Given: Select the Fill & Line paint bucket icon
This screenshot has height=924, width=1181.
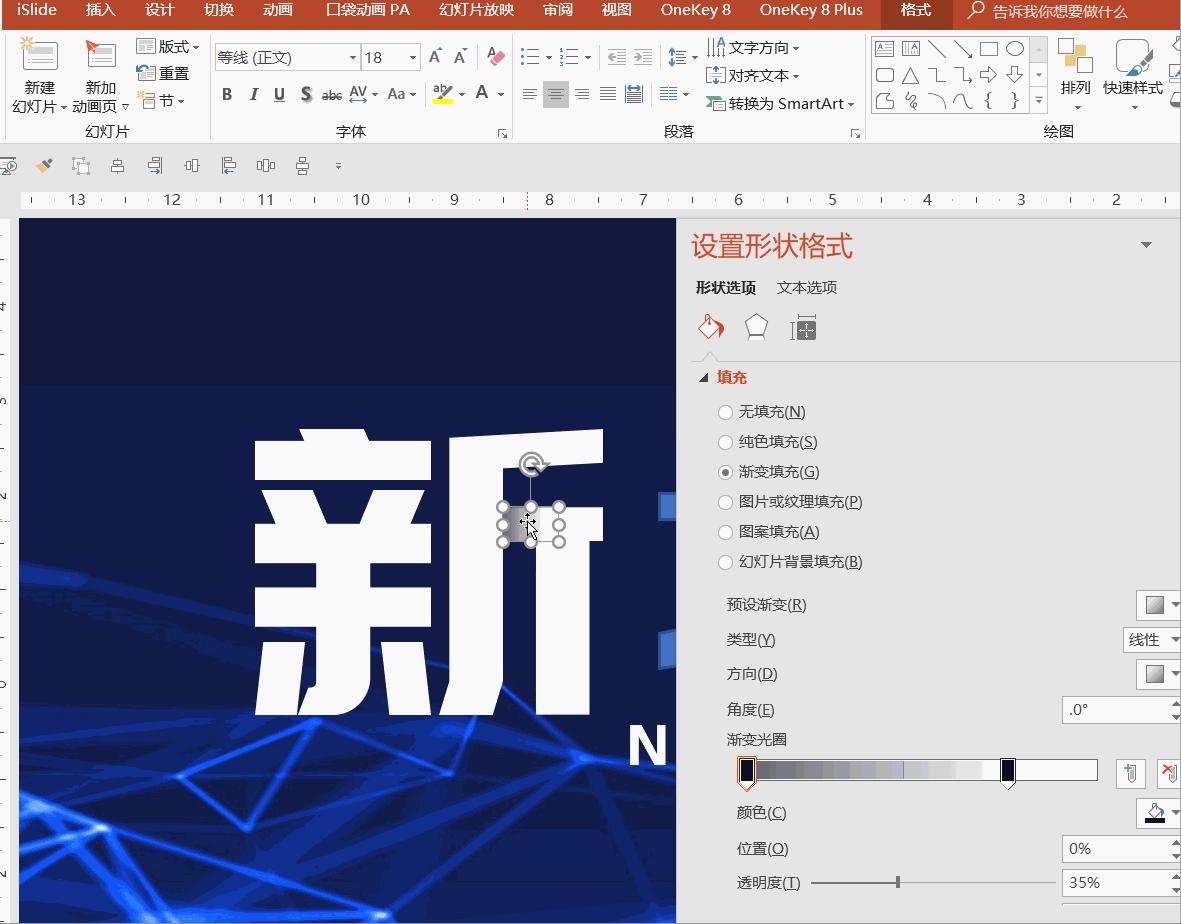Looking at the screenshot, I should [710, 327].
